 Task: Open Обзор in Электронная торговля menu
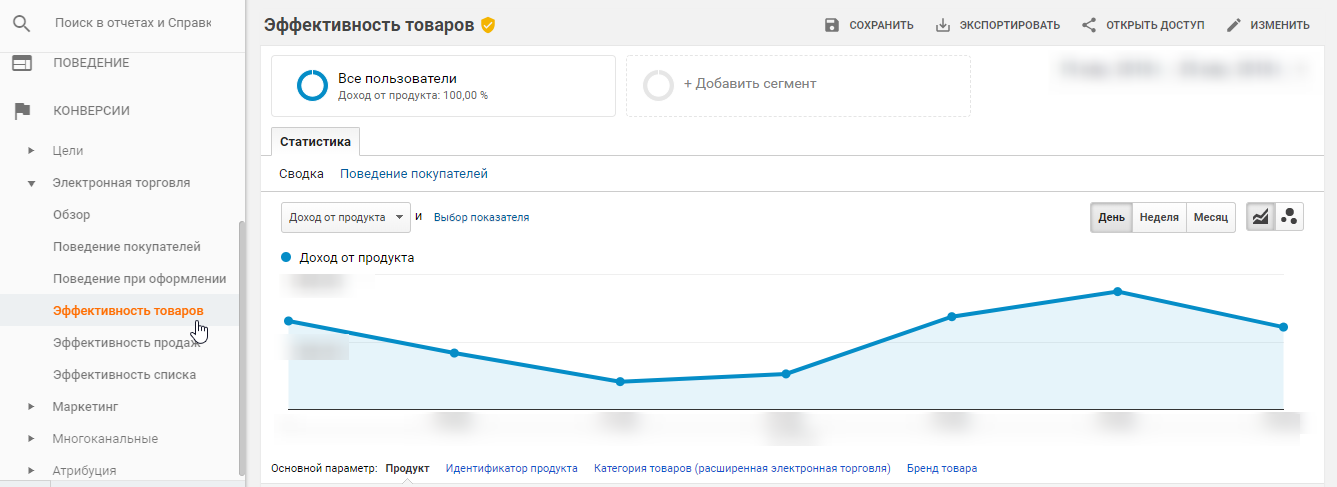tap(72, 215)
